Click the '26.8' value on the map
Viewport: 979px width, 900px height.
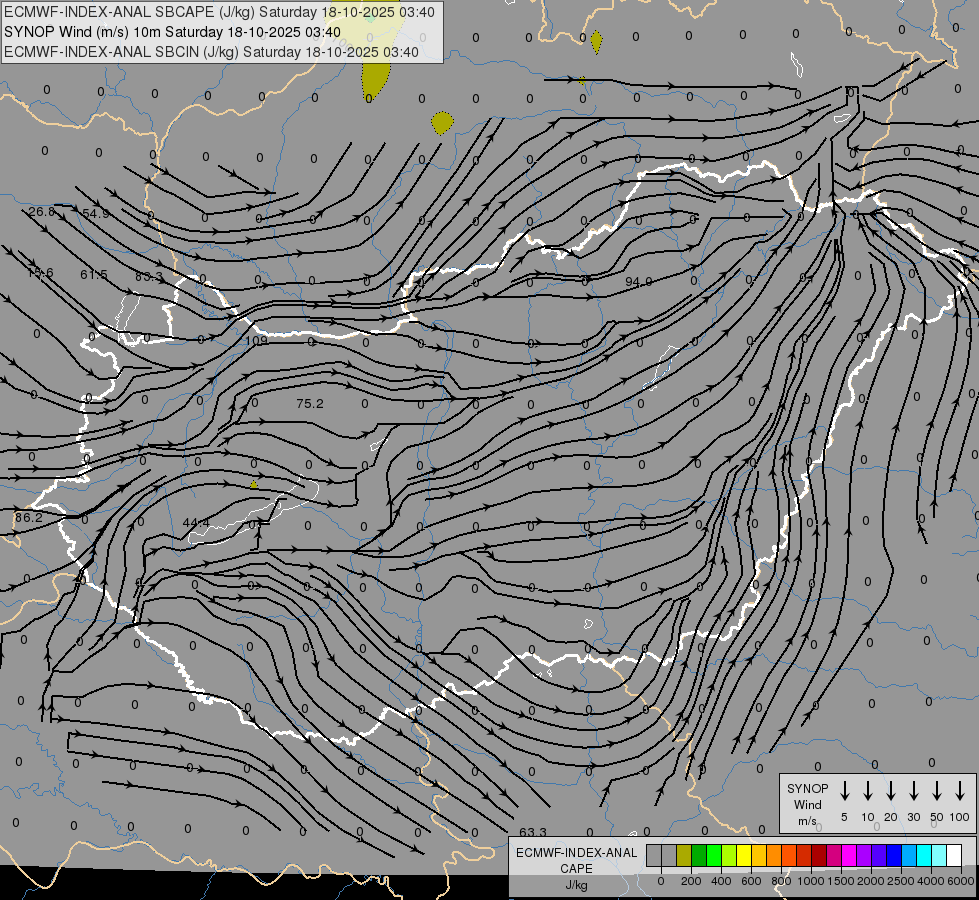click(42, 212)
